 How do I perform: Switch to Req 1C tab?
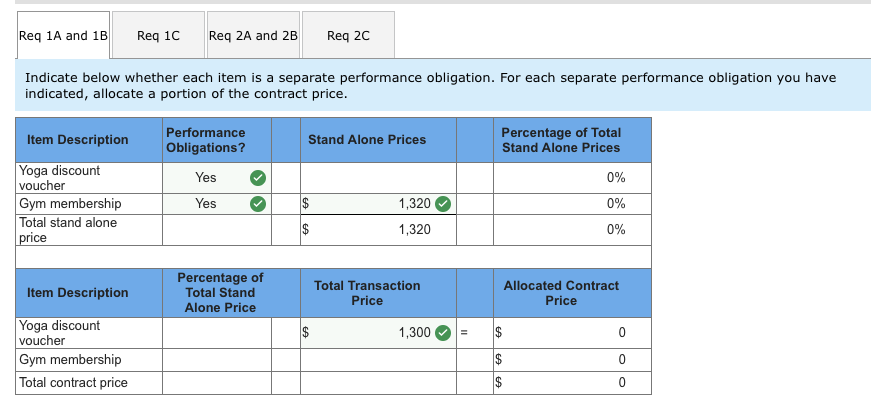[158, 35]
